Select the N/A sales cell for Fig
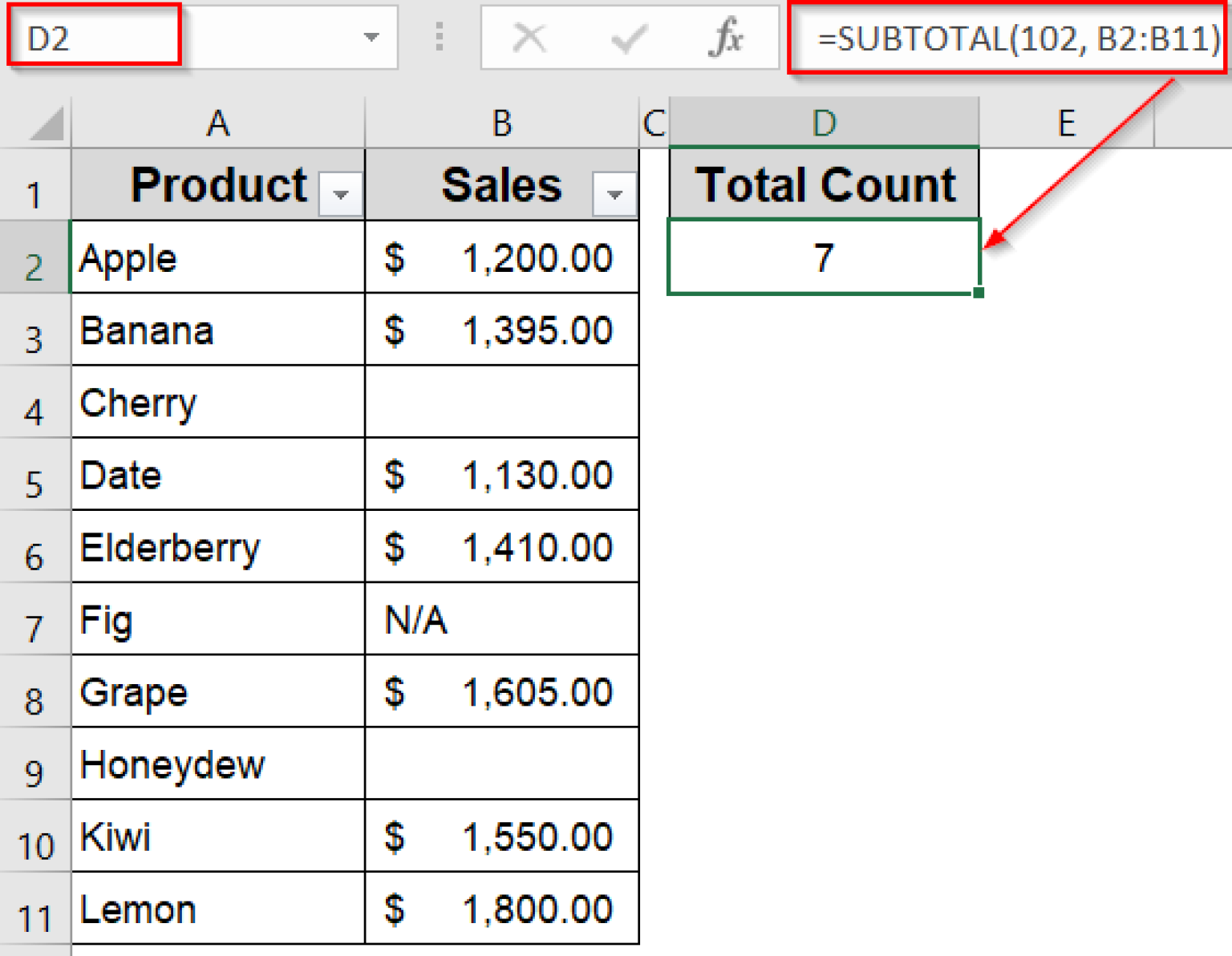 [x=501, y=619]
